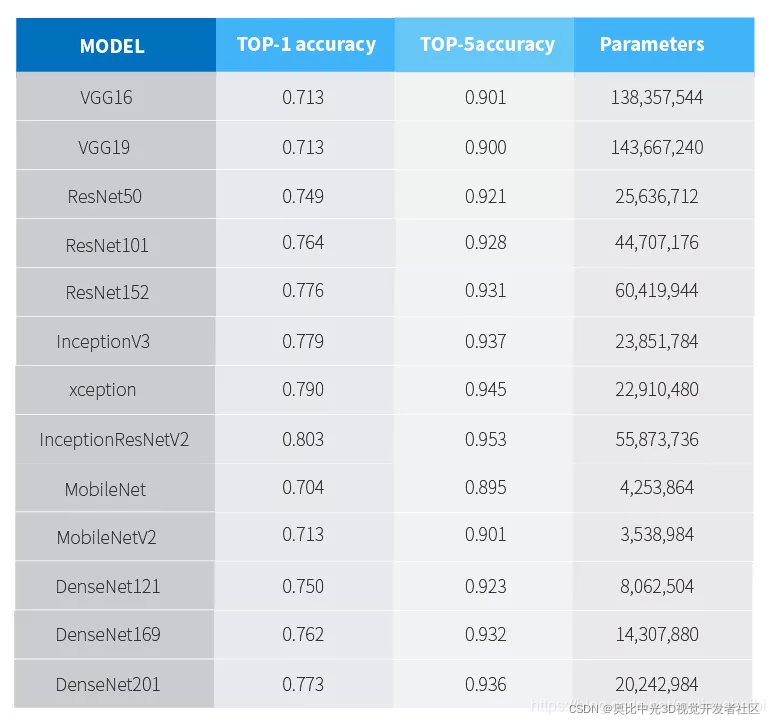This screenshot has height=724, width=775.
Task: Click the ResNet50 model name
Action: click(105, 196)
